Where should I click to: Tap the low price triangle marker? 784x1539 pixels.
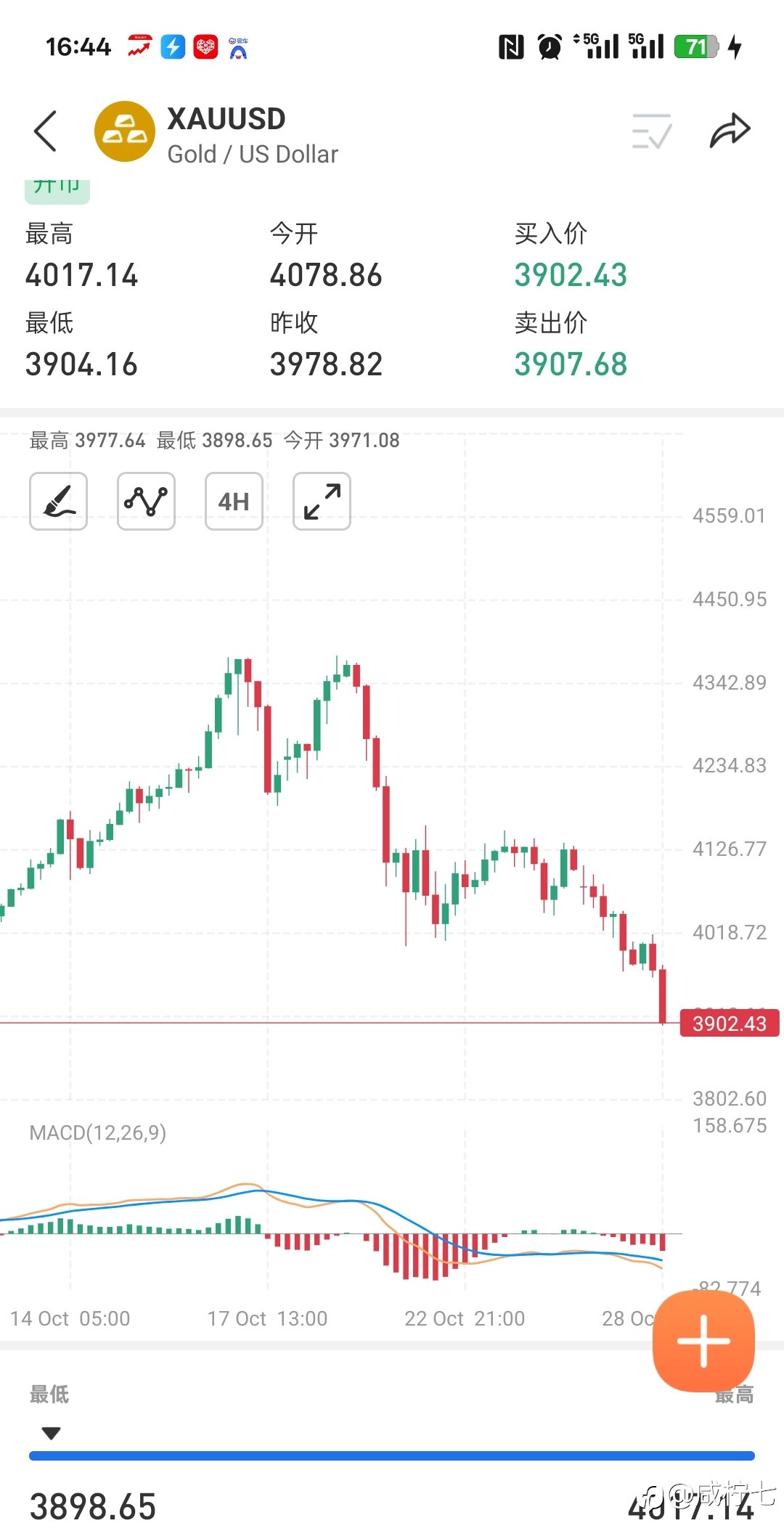tap(51, 1433)
